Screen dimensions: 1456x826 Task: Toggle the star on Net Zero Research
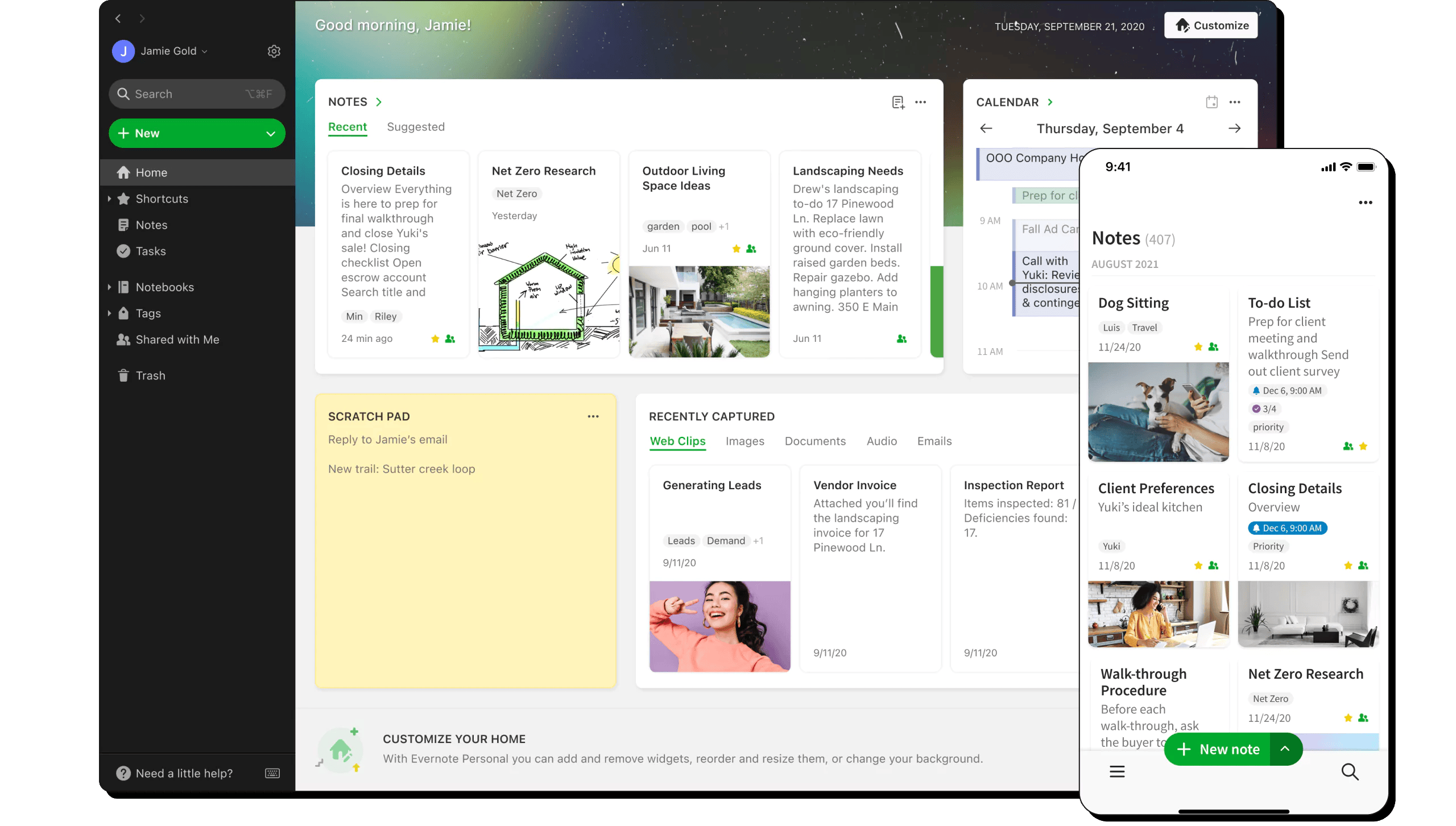pos(1348,718)
